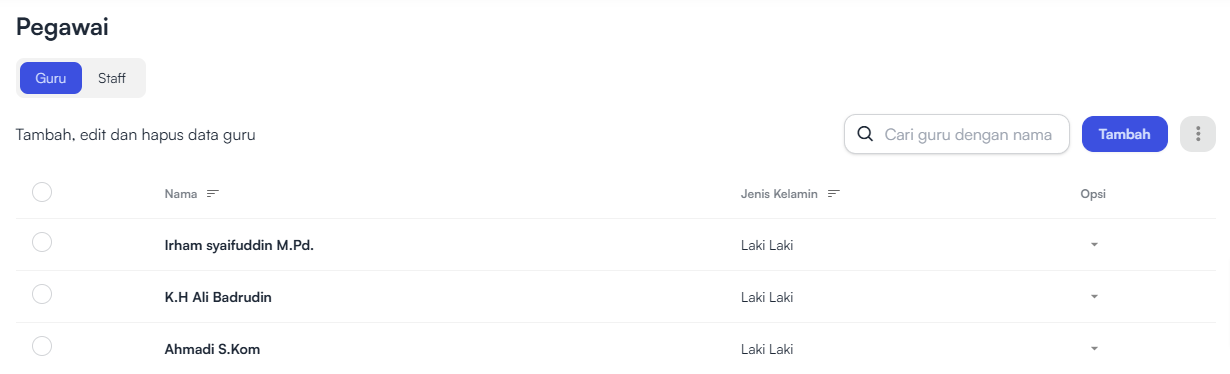This screenshot has width=1230, height=374.
Task: Open options arrow for K.H Ali Badrudin
Action: 1094,296
